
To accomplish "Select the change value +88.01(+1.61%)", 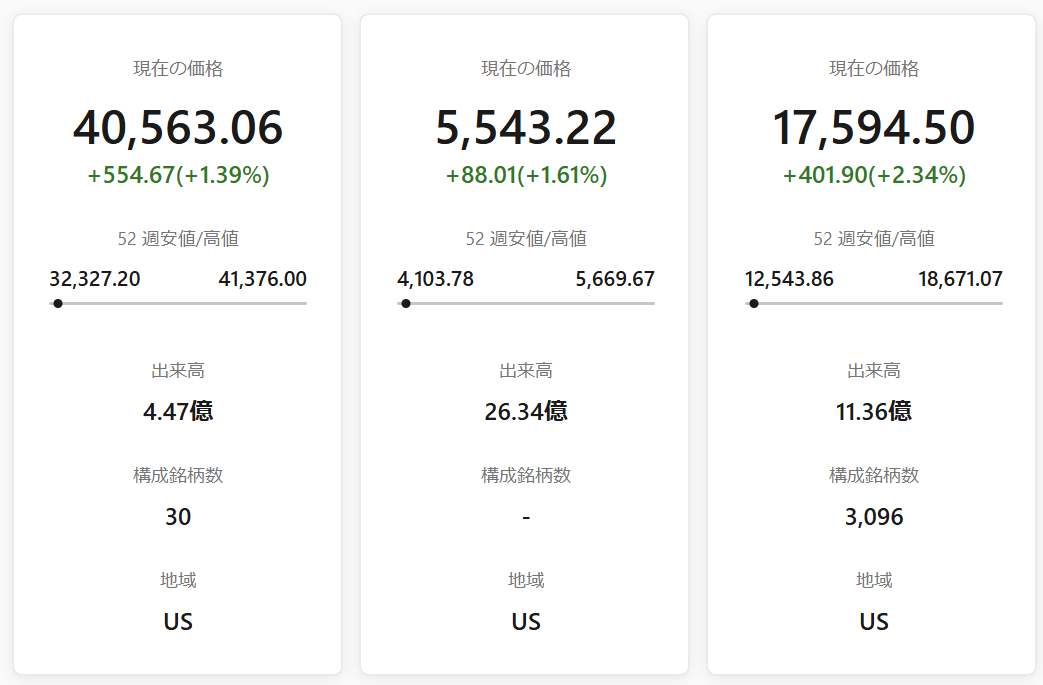I will (x=526, y=175).
